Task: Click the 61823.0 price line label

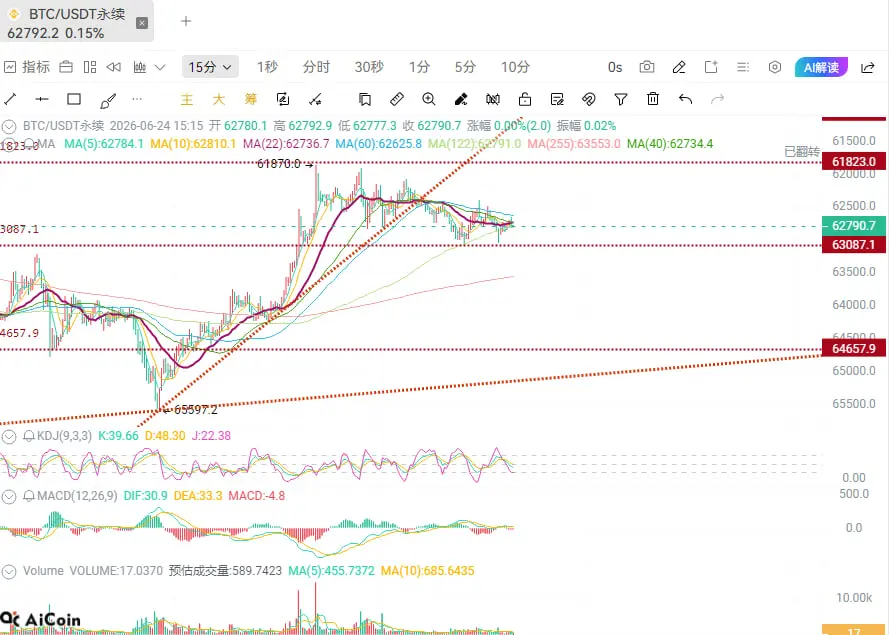Action: [x=854, y=162]
